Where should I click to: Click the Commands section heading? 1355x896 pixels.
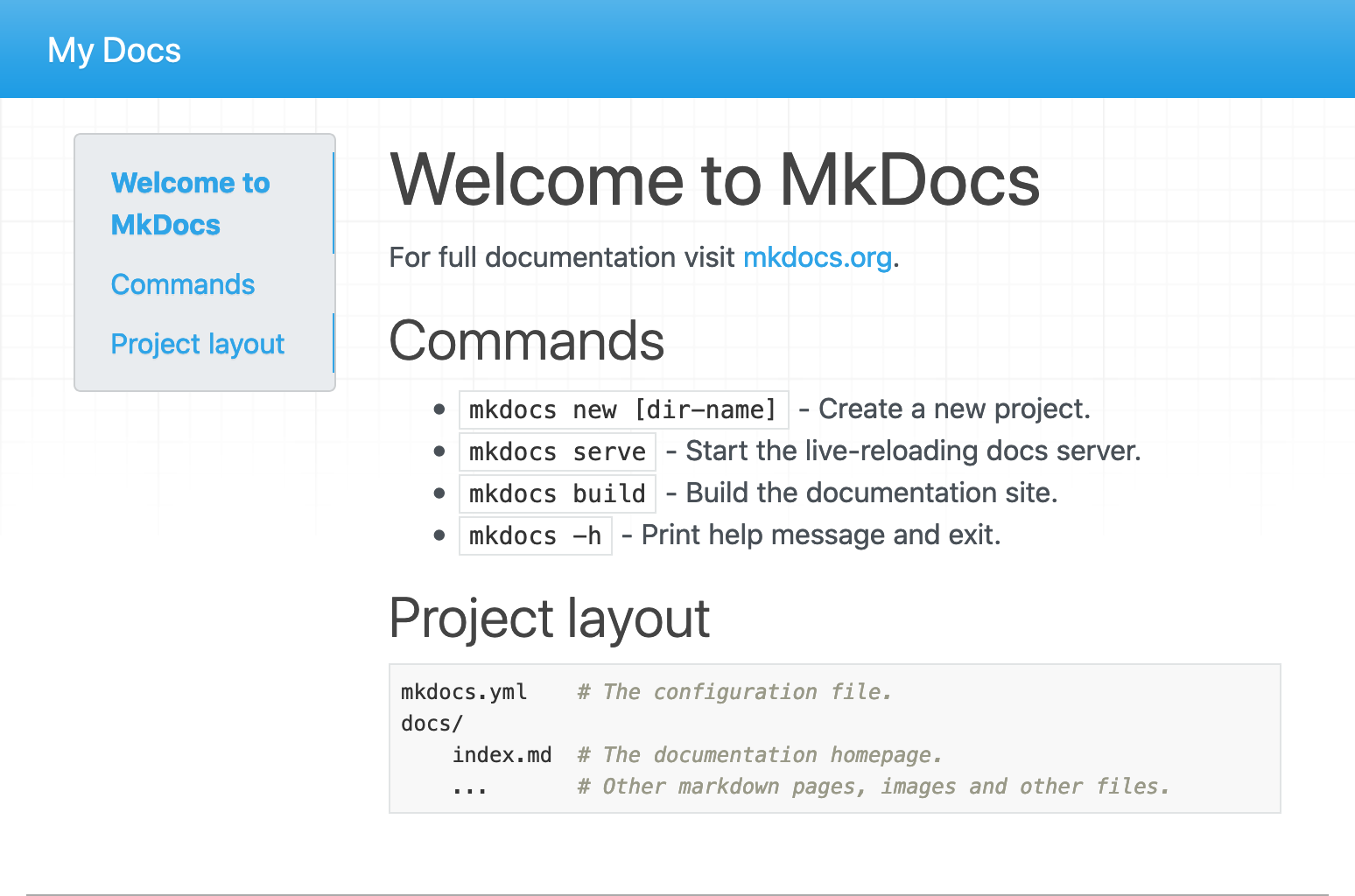point(527,340)
